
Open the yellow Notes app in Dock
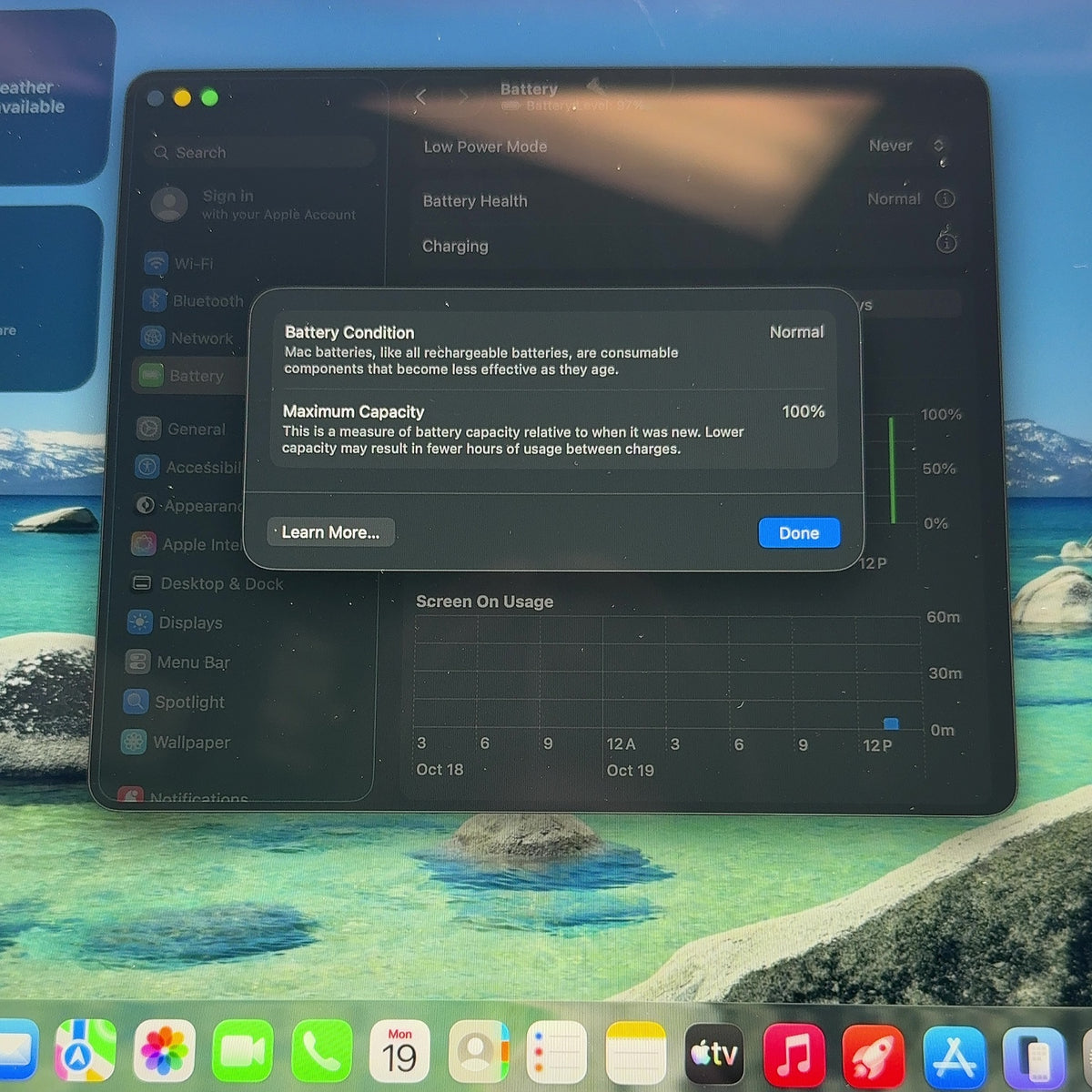click(635, 1053)
